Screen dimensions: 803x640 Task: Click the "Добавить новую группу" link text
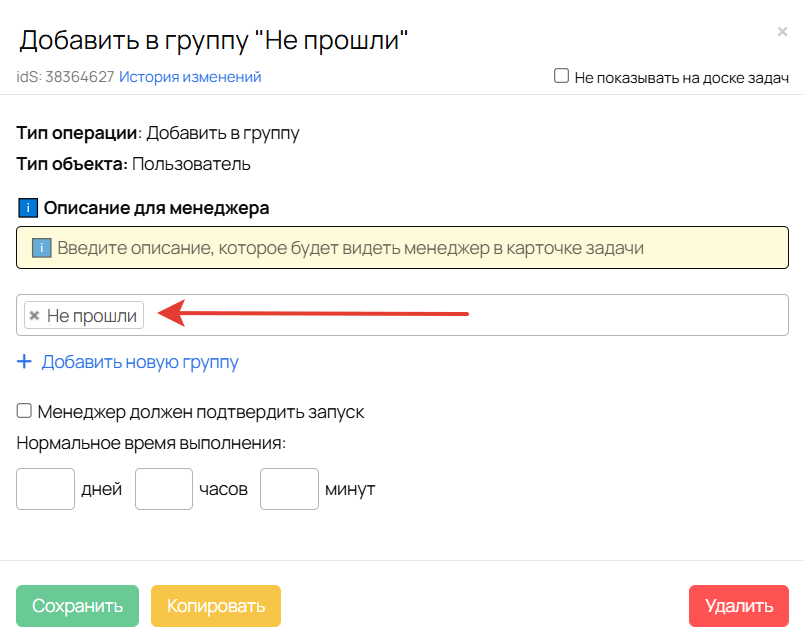pos(140,362)
